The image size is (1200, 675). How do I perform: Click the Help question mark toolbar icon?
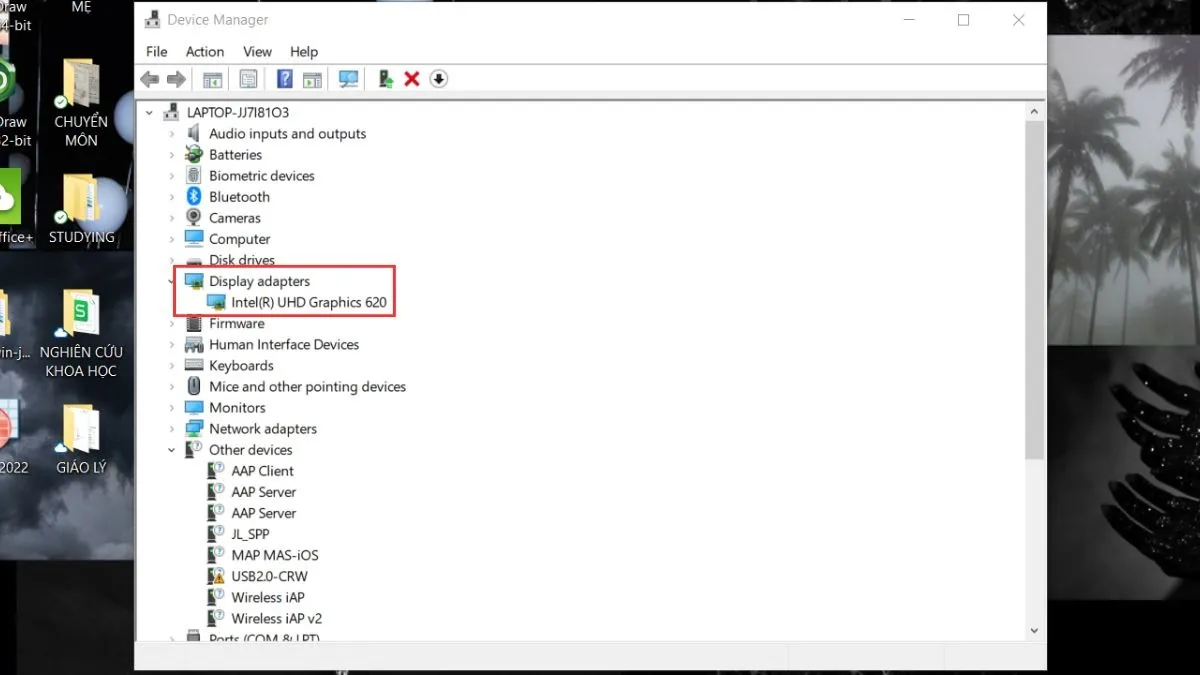pyautogui.click(x=285, y=79)
